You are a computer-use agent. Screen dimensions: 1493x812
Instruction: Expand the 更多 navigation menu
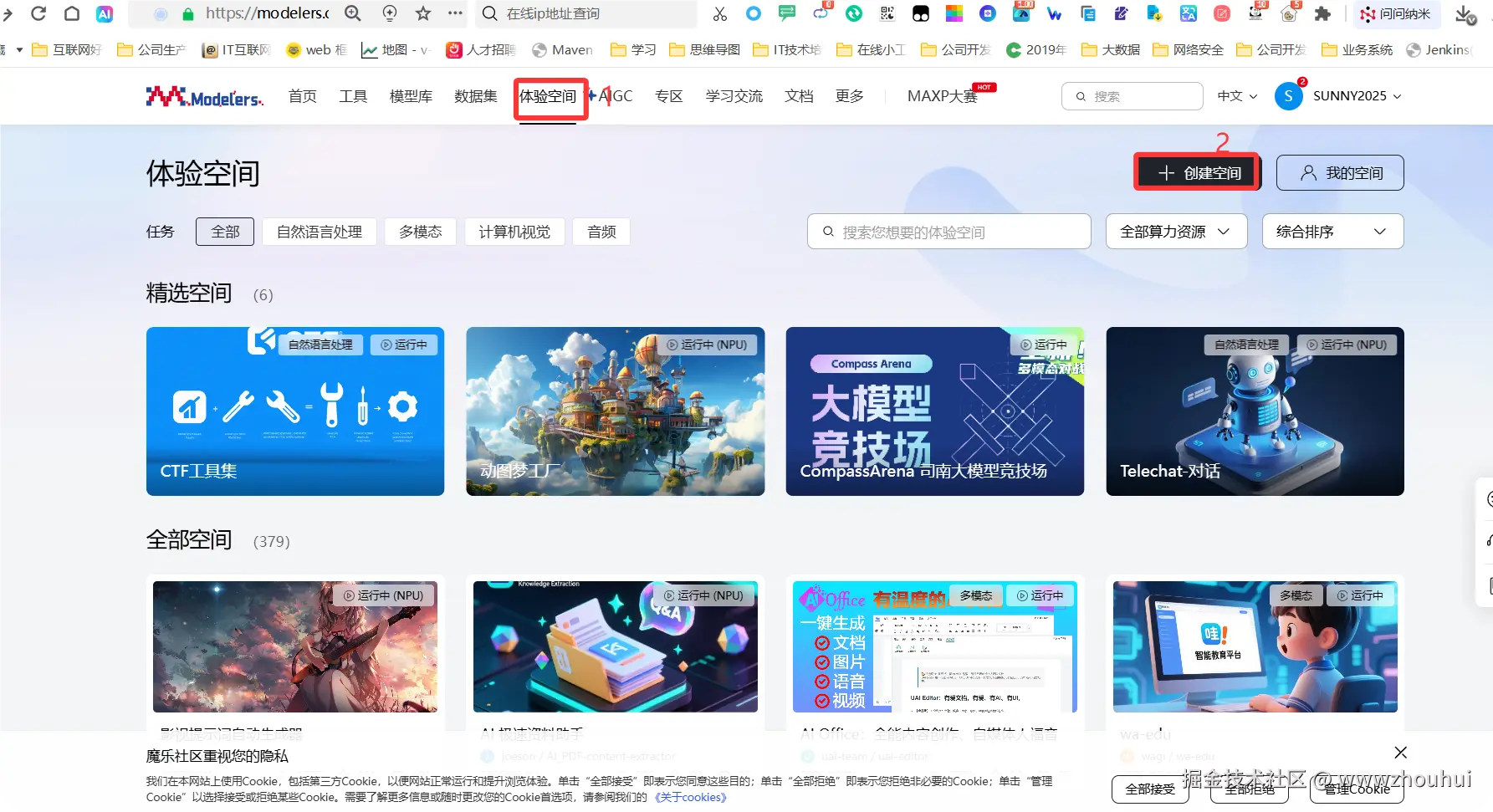click(849, 96)
